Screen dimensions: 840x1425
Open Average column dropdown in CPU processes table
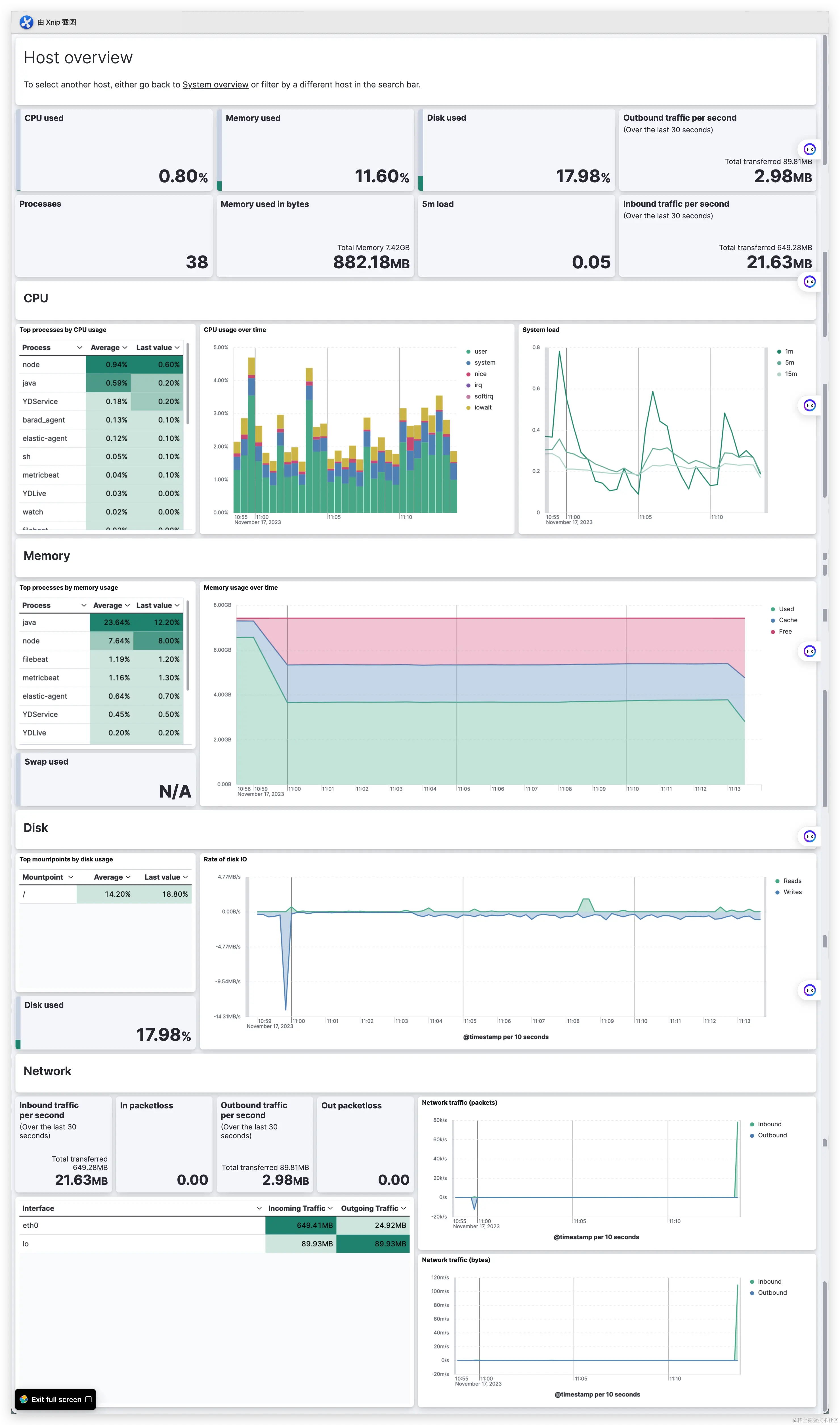(124, 348)
